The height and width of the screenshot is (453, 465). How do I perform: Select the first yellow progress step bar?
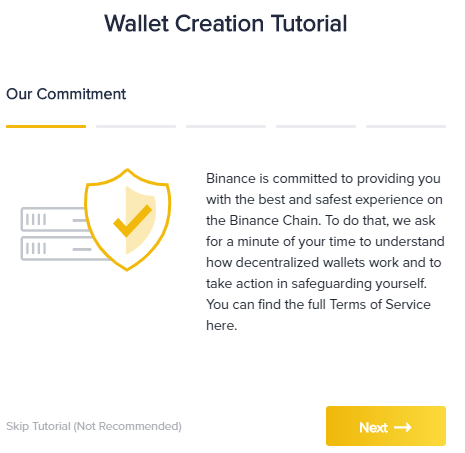[x=46, y=126]
